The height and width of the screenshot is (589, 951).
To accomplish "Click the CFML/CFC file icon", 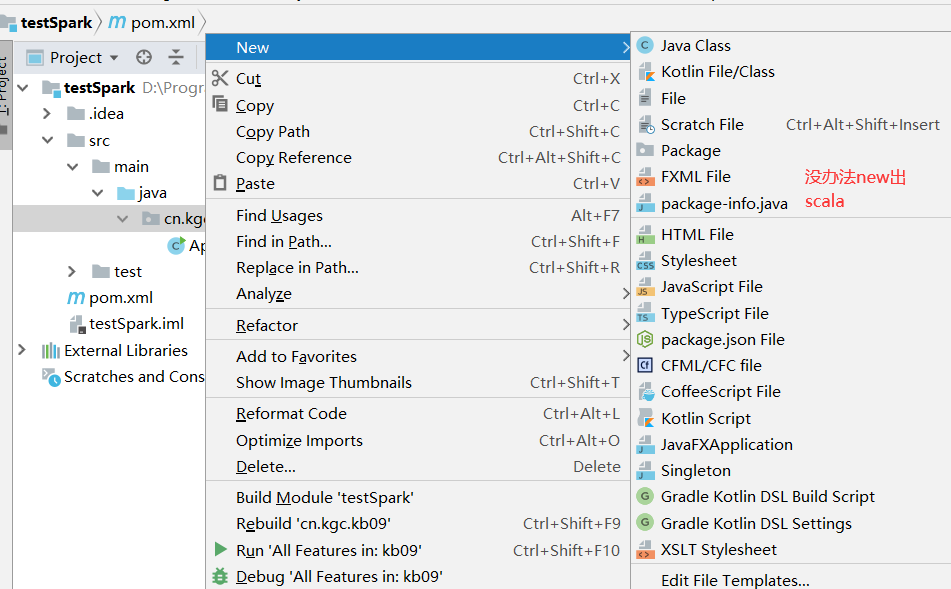I will (645, 365).
